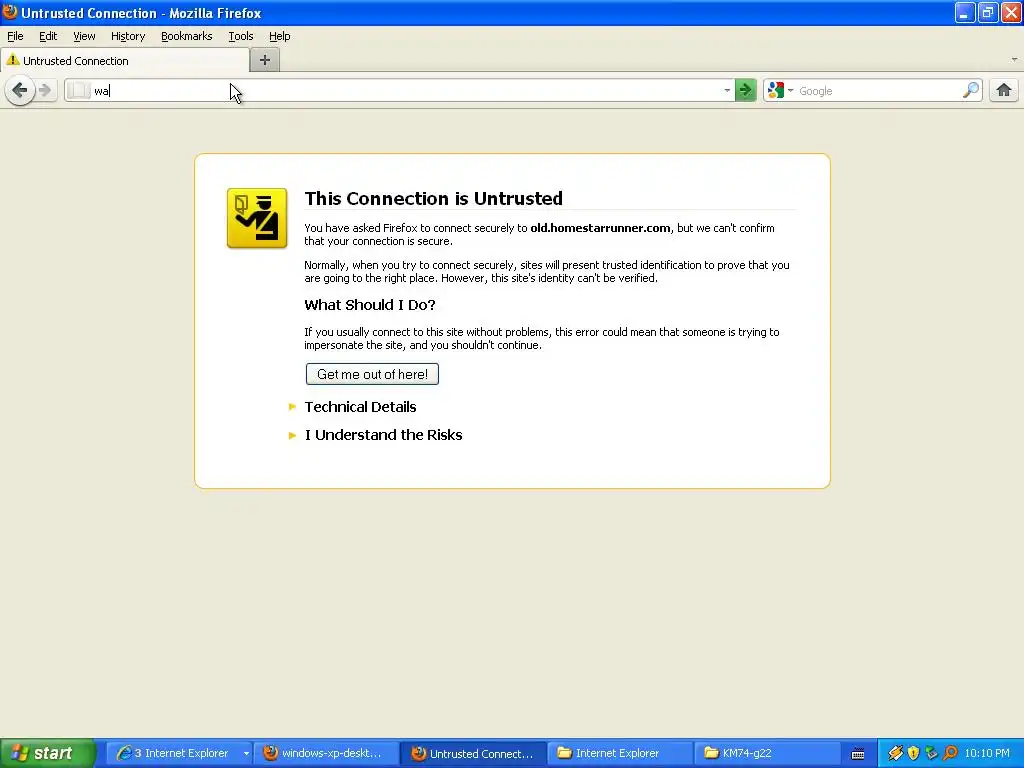
Task: Open the History menu
Action: pyautogui.click(x=128, y=36)
